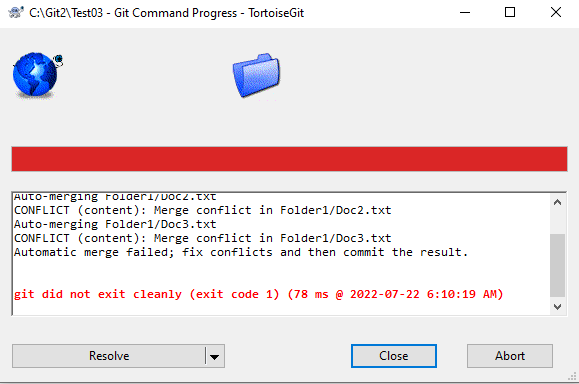This screenshot has height=384, width=579.
Task: Close the window using the title bar X
Action: (x=556, y=13)
